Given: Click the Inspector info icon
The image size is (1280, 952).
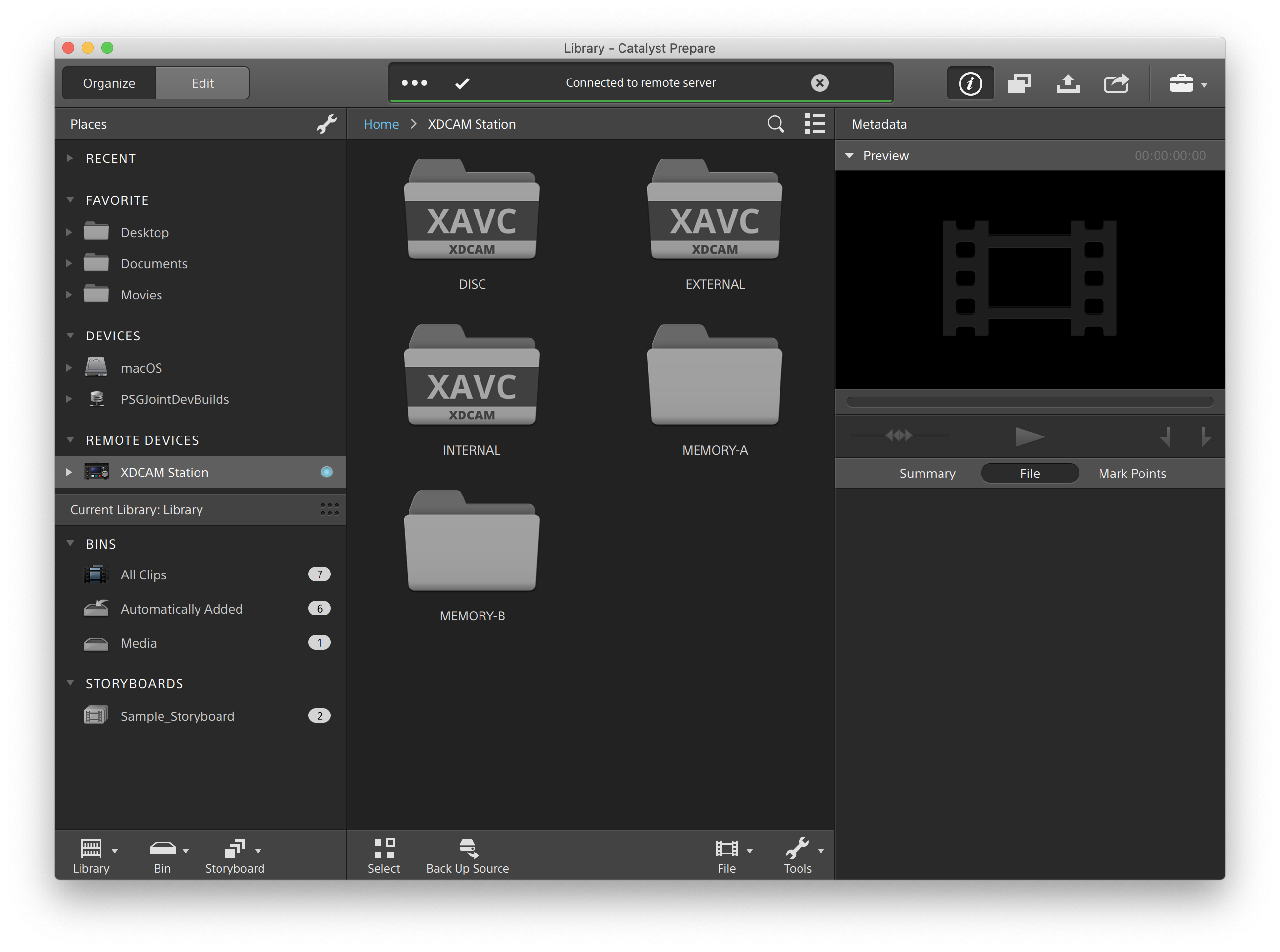Looking at the screenshot, I should (970, 83).
